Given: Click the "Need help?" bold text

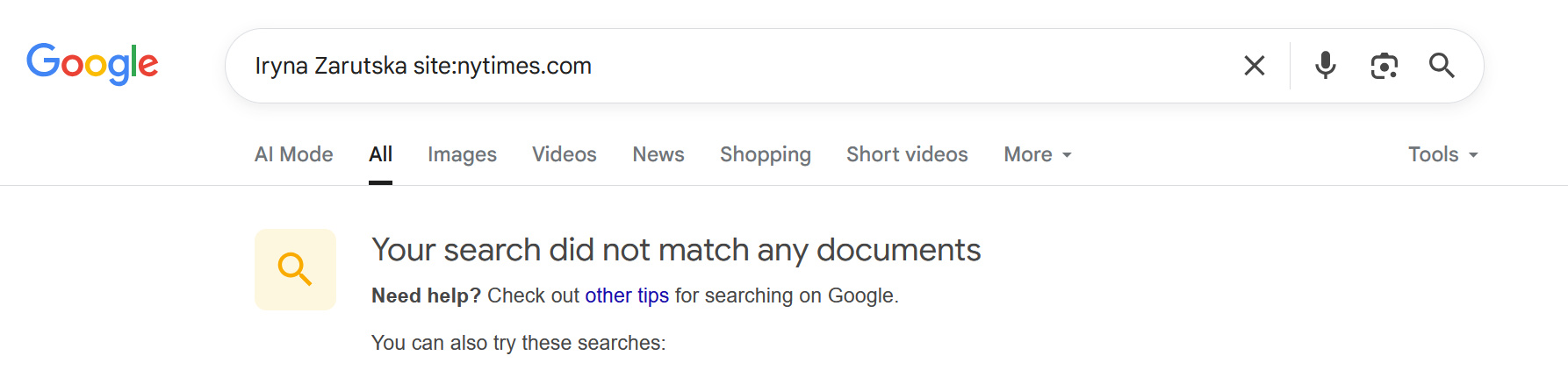Looking at the screenshot, I should 426,295.
